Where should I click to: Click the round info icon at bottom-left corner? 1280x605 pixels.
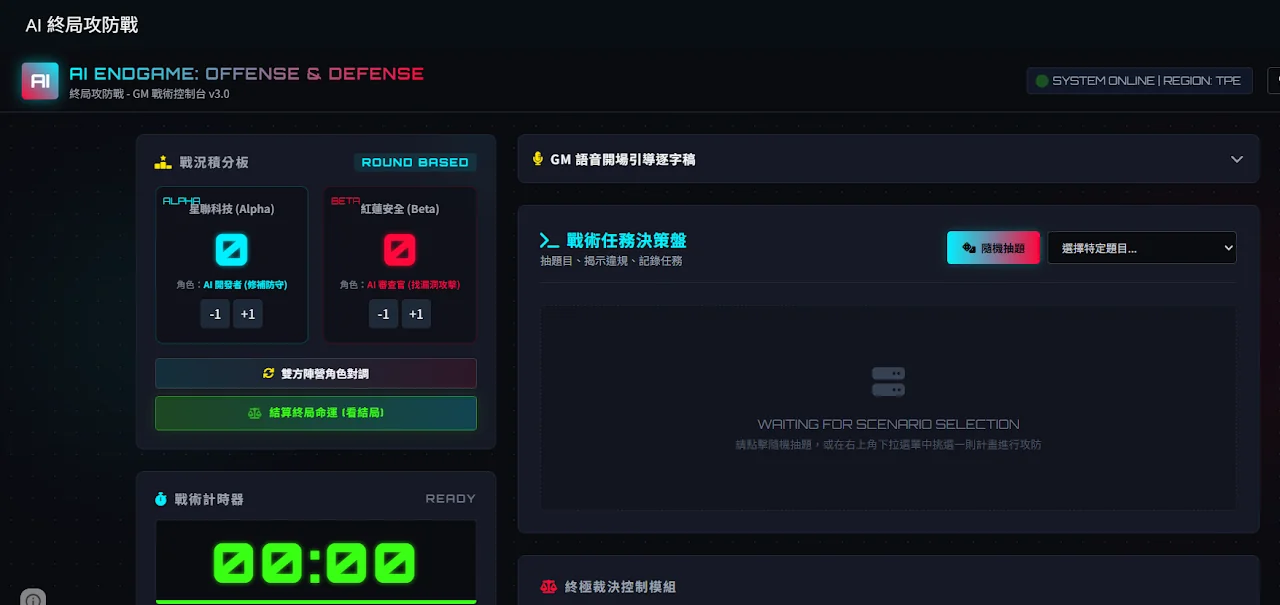pos(33,598)
